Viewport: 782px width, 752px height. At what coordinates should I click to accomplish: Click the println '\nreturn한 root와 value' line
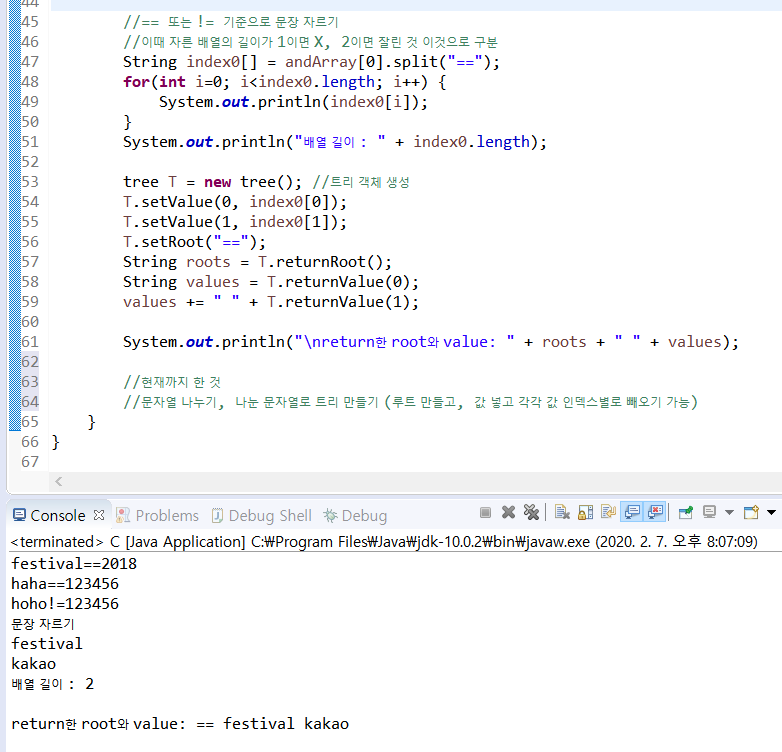431,342
